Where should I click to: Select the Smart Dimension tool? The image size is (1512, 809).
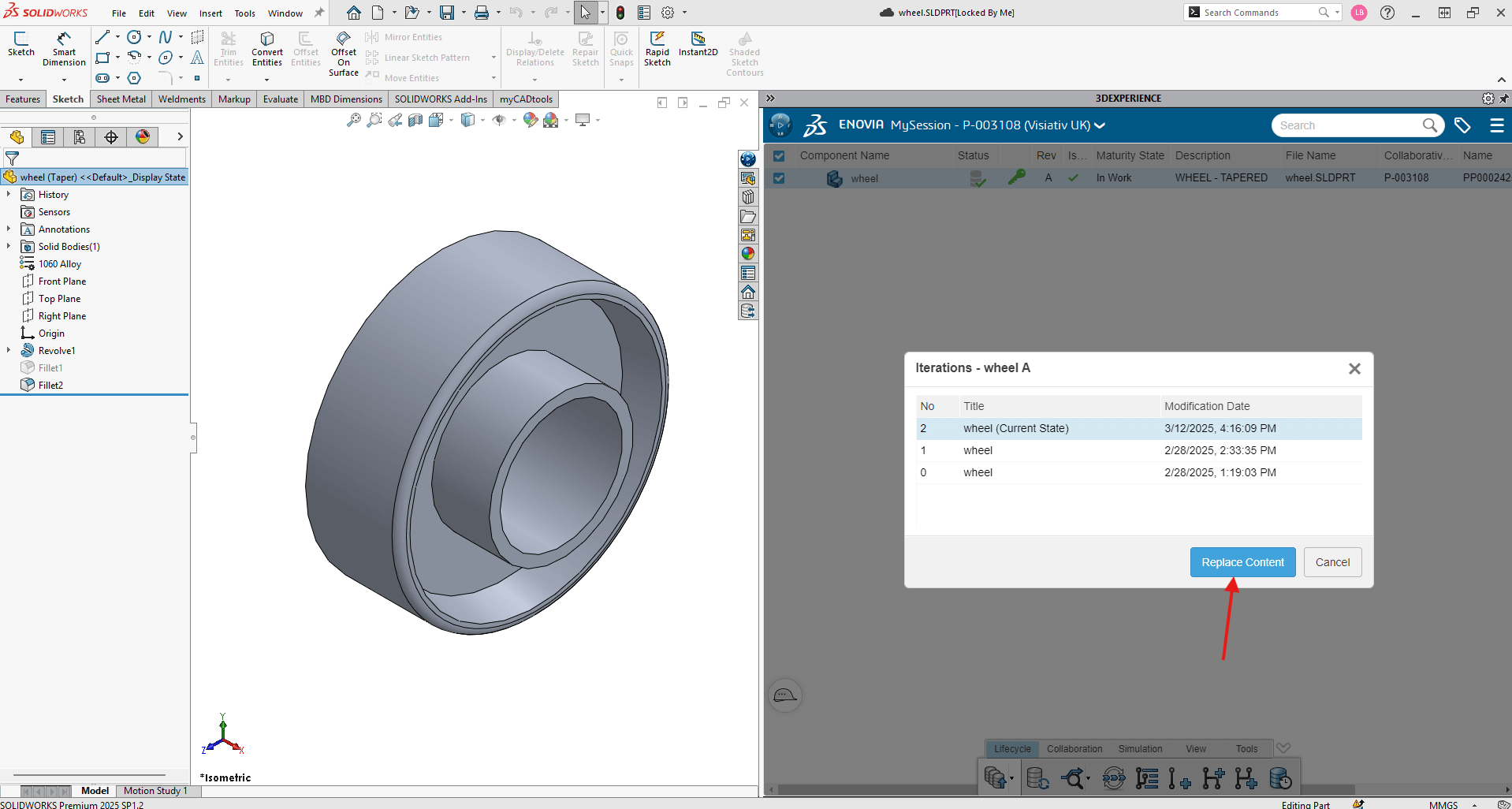(63, 47)
